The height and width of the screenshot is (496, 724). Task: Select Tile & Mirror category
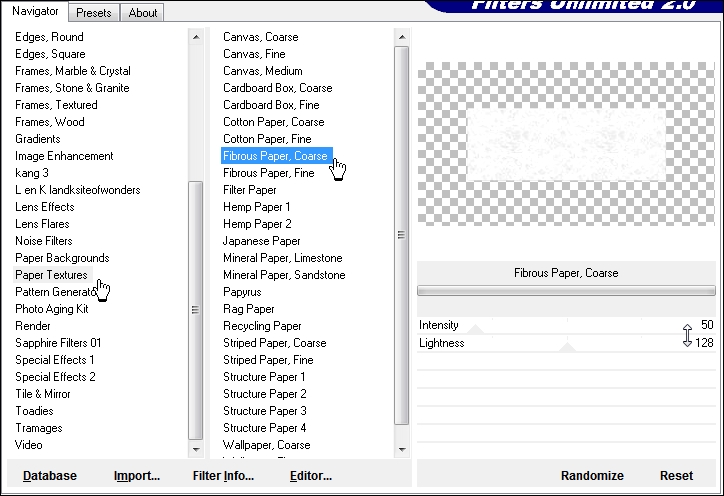coord(43,394)
